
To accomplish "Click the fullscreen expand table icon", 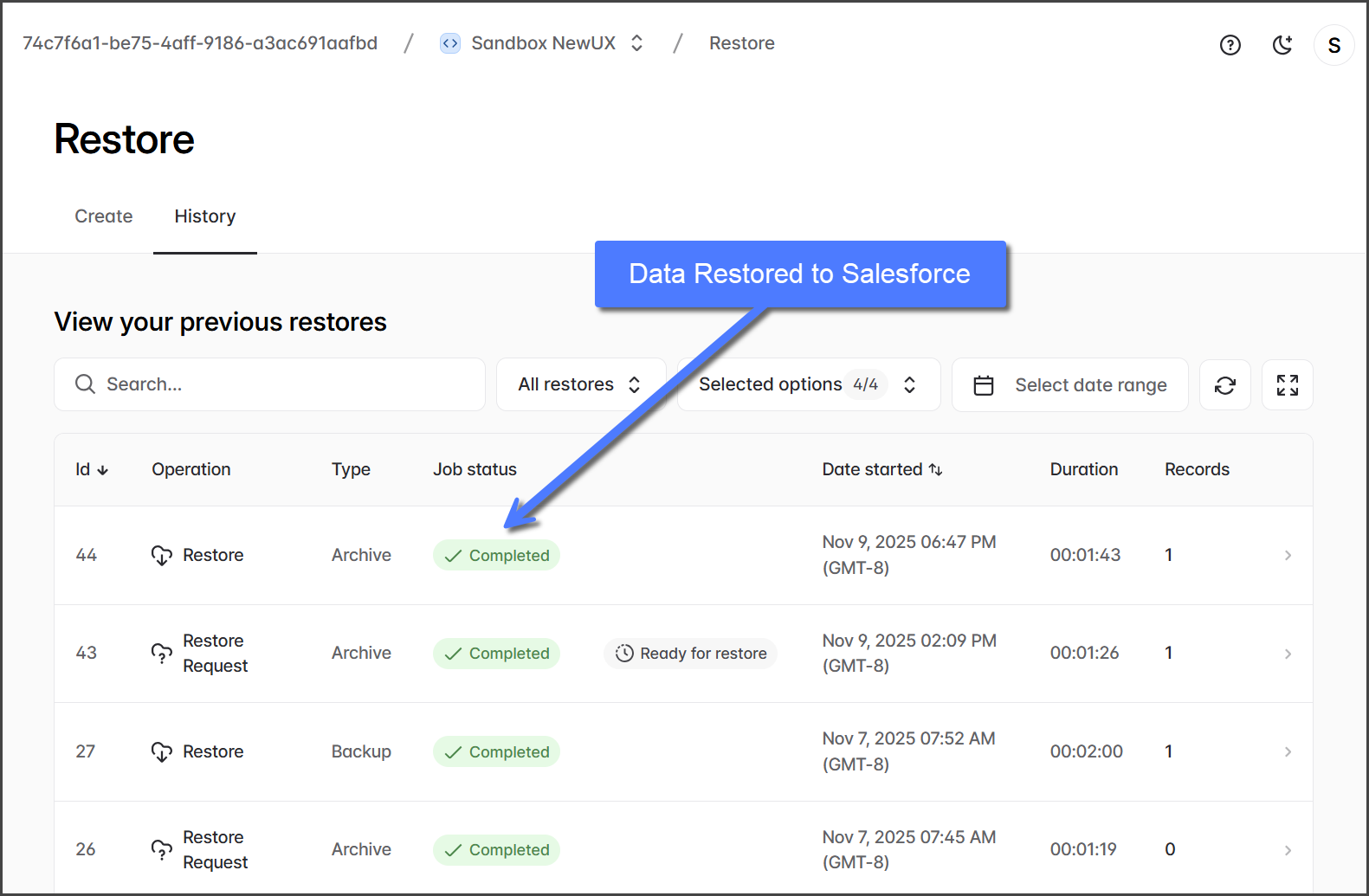I will (1287, 385).
